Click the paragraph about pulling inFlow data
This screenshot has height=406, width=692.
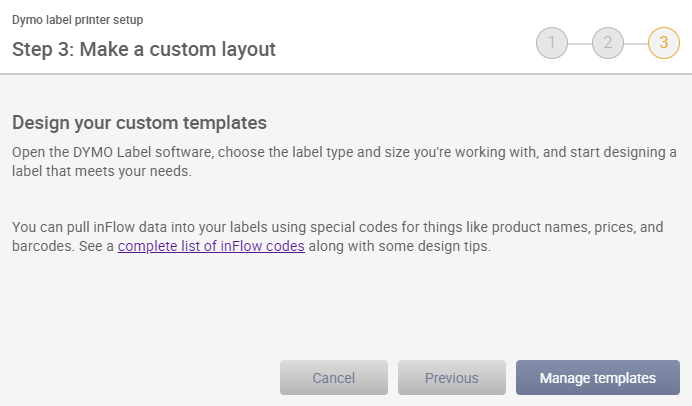click(x=338, y=237)
